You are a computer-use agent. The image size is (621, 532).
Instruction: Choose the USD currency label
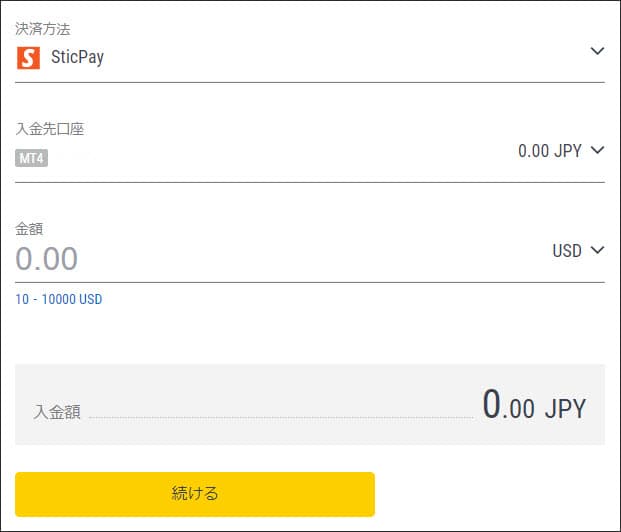pos(566,251)
